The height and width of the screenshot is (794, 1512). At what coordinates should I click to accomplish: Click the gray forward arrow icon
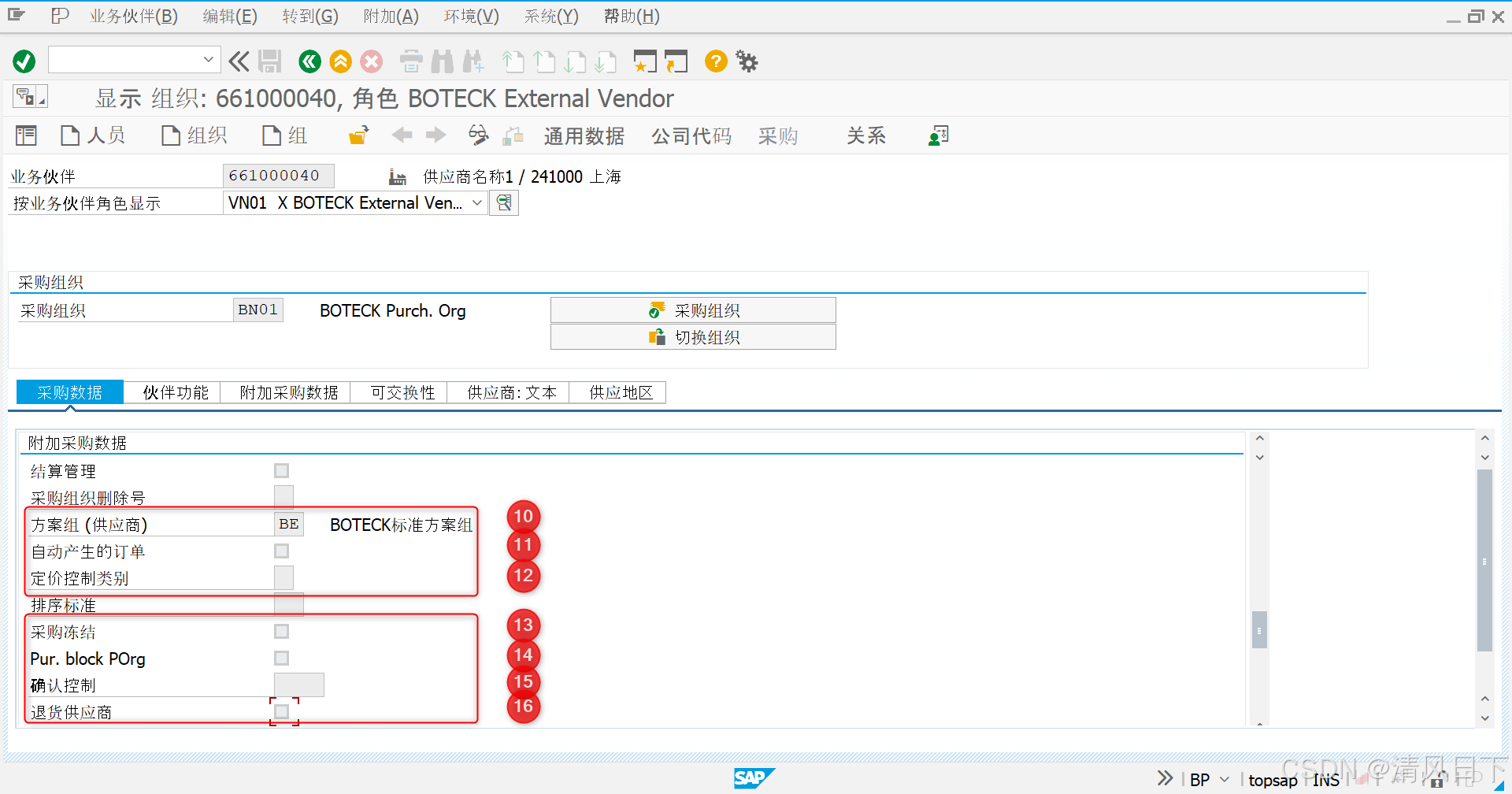pyautogui.click(x=435, y=135)
